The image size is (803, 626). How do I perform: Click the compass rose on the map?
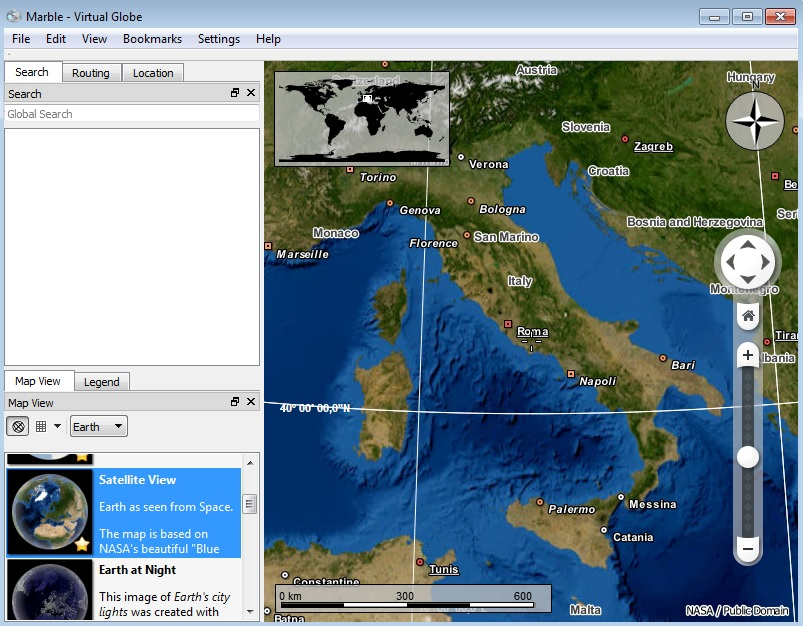(756, 122)
